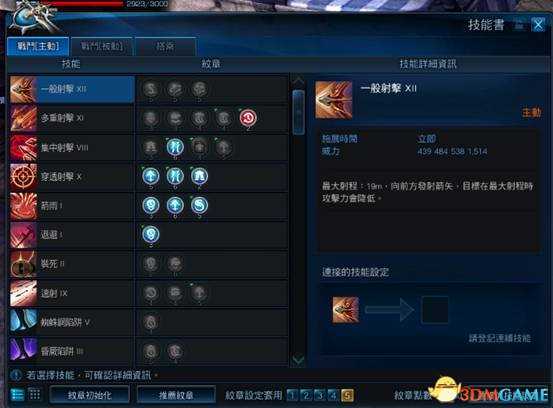The image size is (553, 408).
Task: Click the skill list scroll up arrow
Action: pos(298,81)
